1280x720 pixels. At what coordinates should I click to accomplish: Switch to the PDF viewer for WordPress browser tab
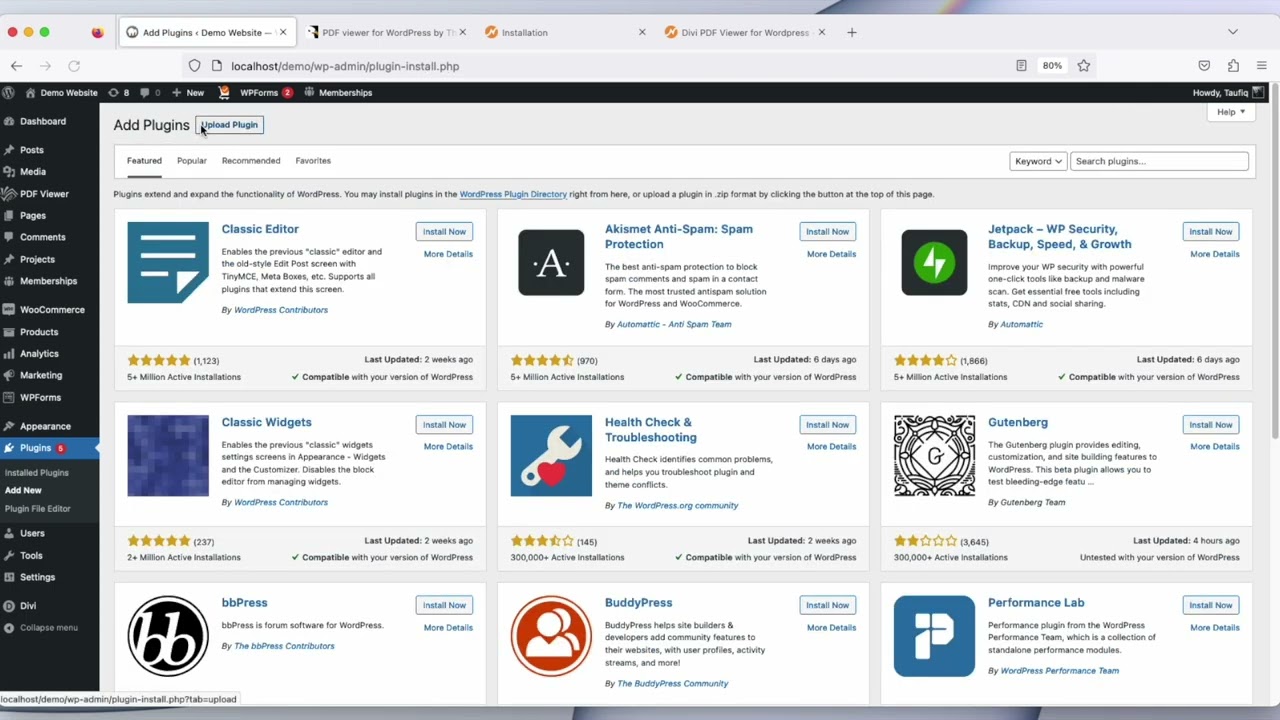tap(385, 32)
